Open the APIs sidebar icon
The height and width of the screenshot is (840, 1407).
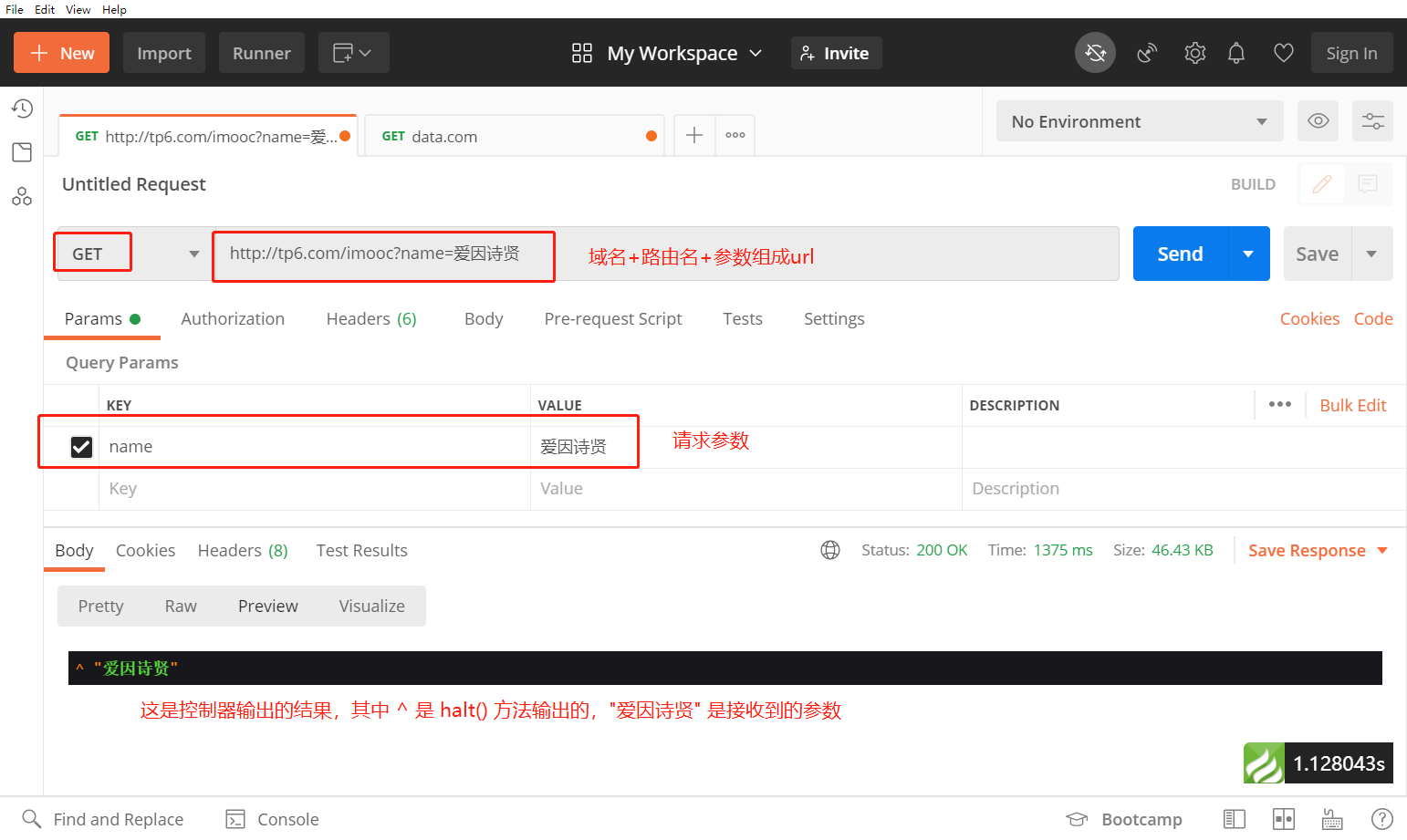click(x=22, y=196)
